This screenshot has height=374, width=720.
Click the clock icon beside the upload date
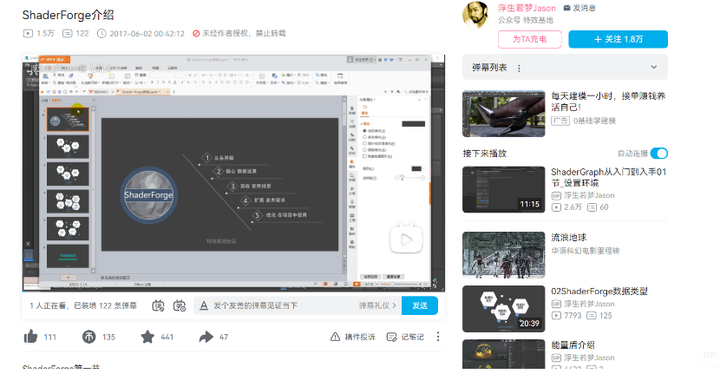coord(101,34)
